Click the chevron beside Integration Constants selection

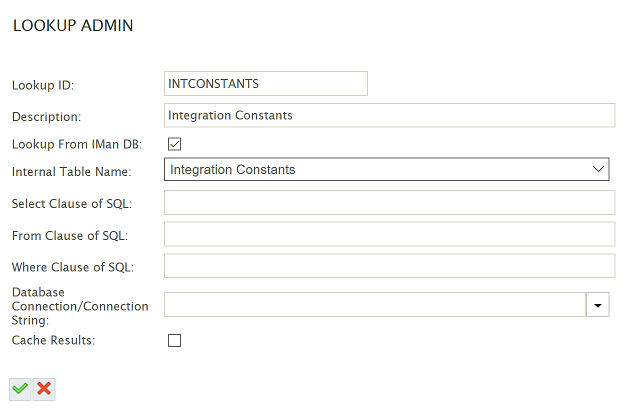pyautogui.click(x=598, y=169)
